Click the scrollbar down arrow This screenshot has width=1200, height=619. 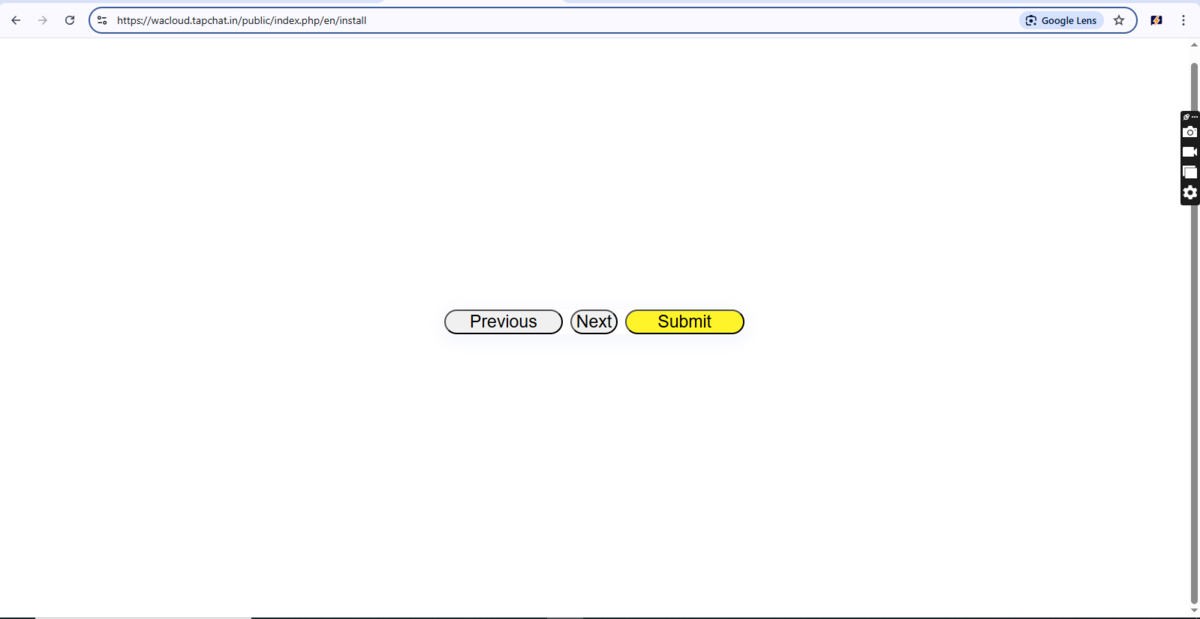tap(1193, 610)
